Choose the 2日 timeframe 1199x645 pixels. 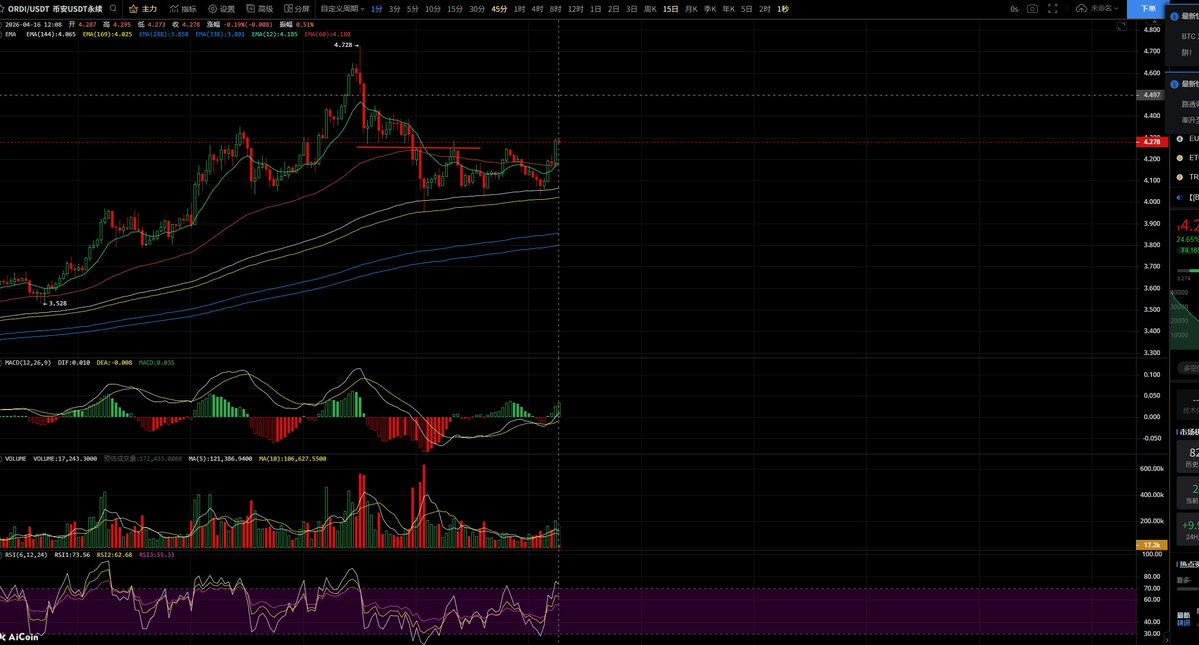coord(614,9)
